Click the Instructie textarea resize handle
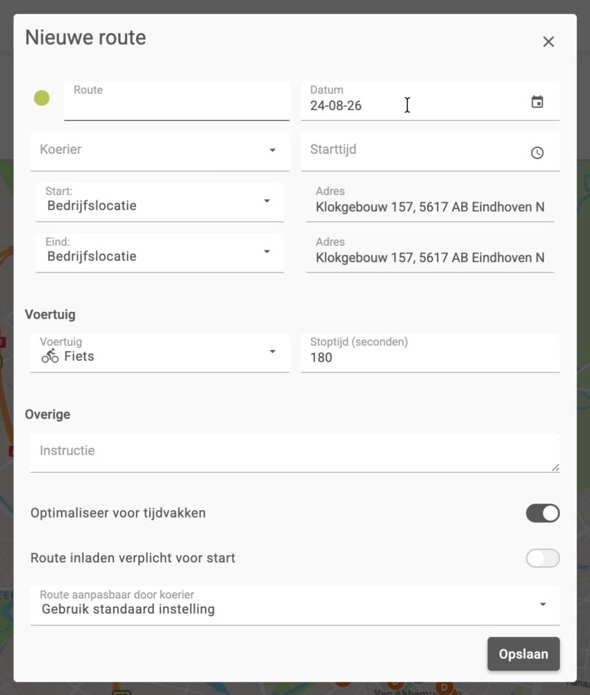 click(555, 468)
